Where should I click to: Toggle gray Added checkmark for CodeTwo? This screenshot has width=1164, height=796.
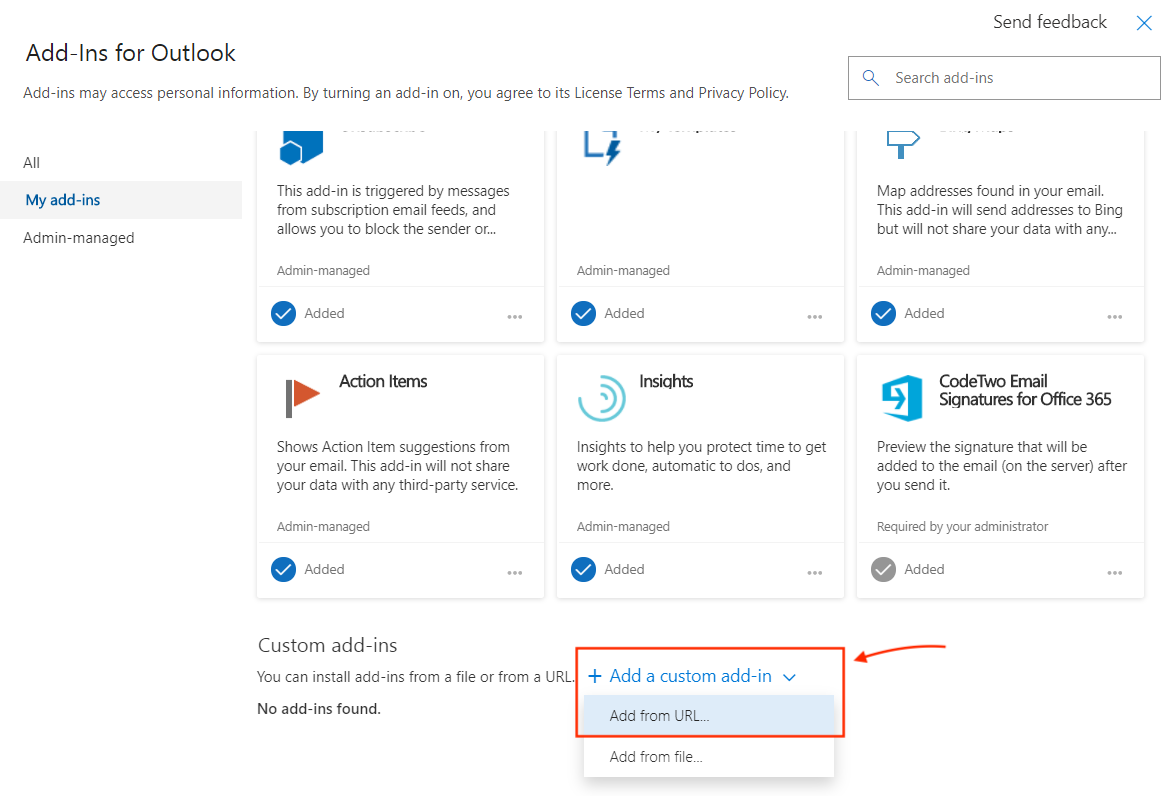click(x=883, y=570)
